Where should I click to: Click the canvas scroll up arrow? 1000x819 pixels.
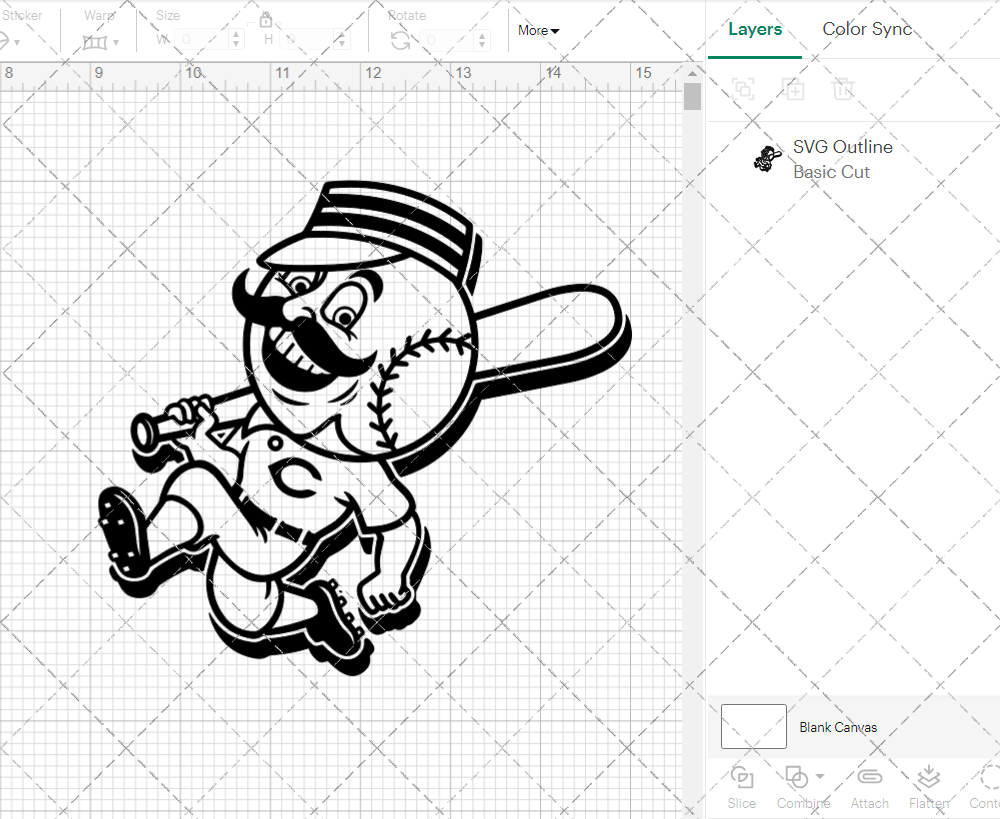692,73
